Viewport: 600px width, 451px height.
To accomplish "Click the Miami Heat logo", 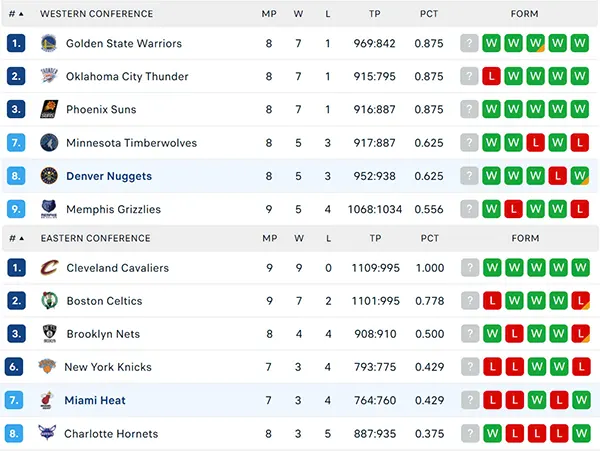I will (47, 400).
